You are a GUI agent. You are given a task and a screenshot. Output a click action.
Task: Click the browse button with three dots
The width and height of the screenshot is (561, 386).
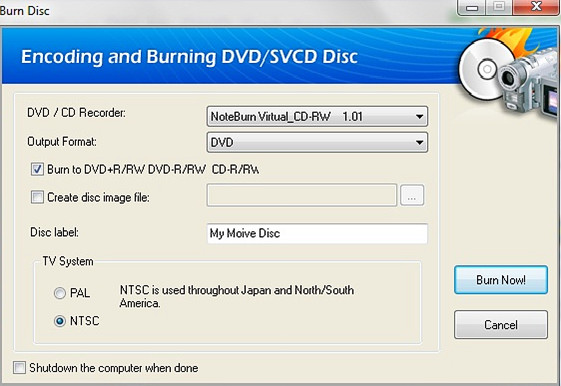[412, 195]
